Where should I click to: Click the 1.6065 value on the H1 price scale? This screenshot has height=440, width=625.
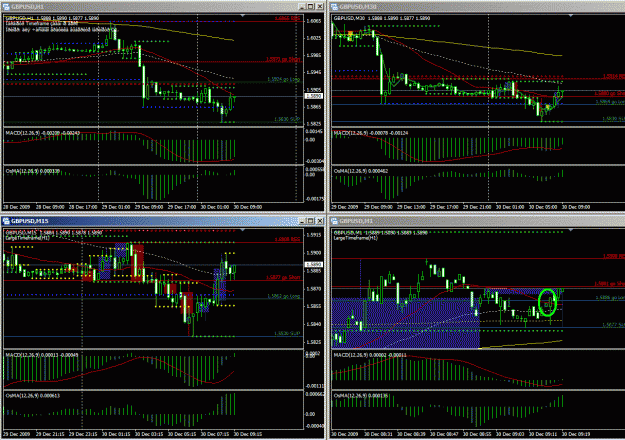314,21
